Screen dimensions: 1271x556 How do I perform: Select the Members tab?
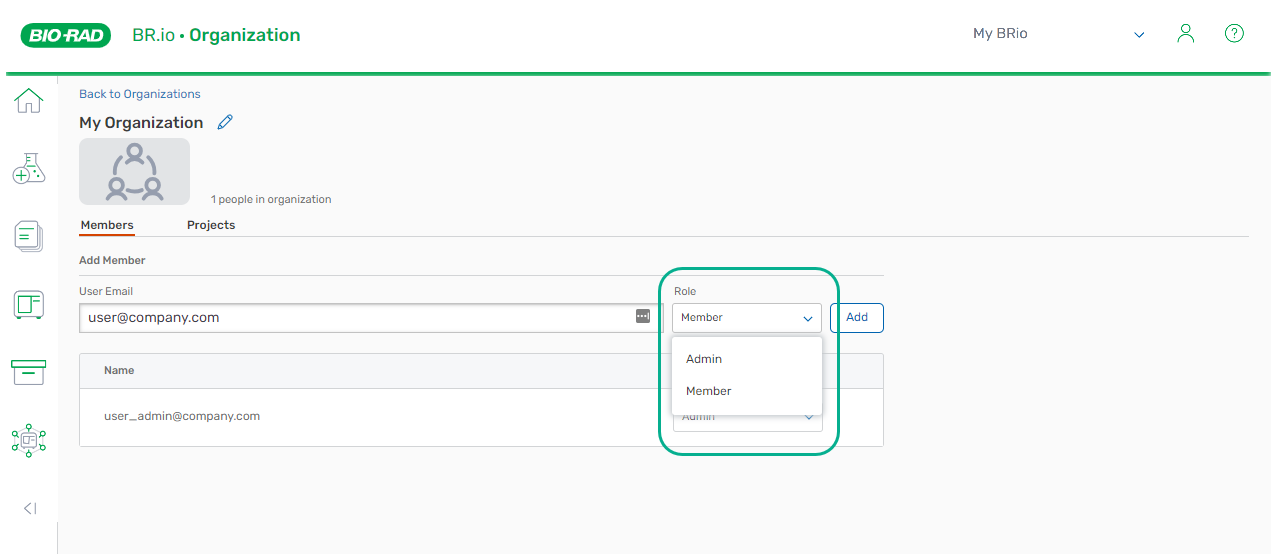[107, 225]
